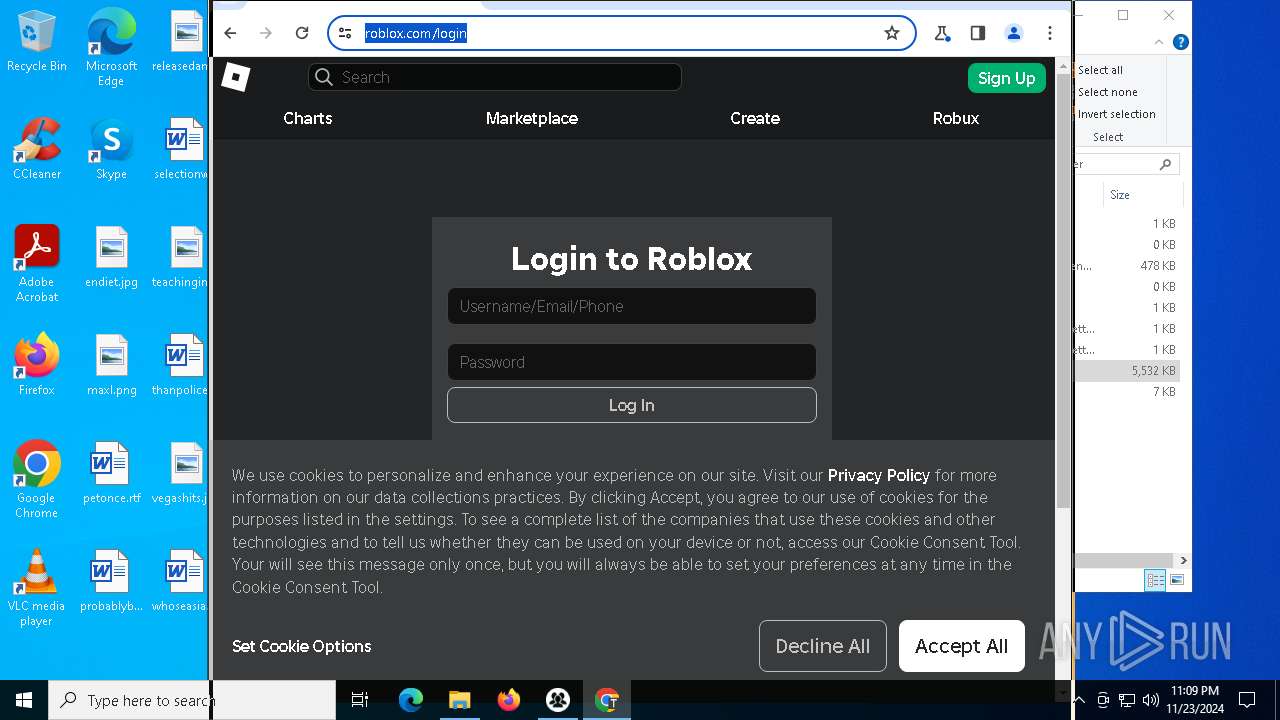1280x720 pixels.
Task: Click Select all in File Explorer ribbon
Action: point(1100,70)
